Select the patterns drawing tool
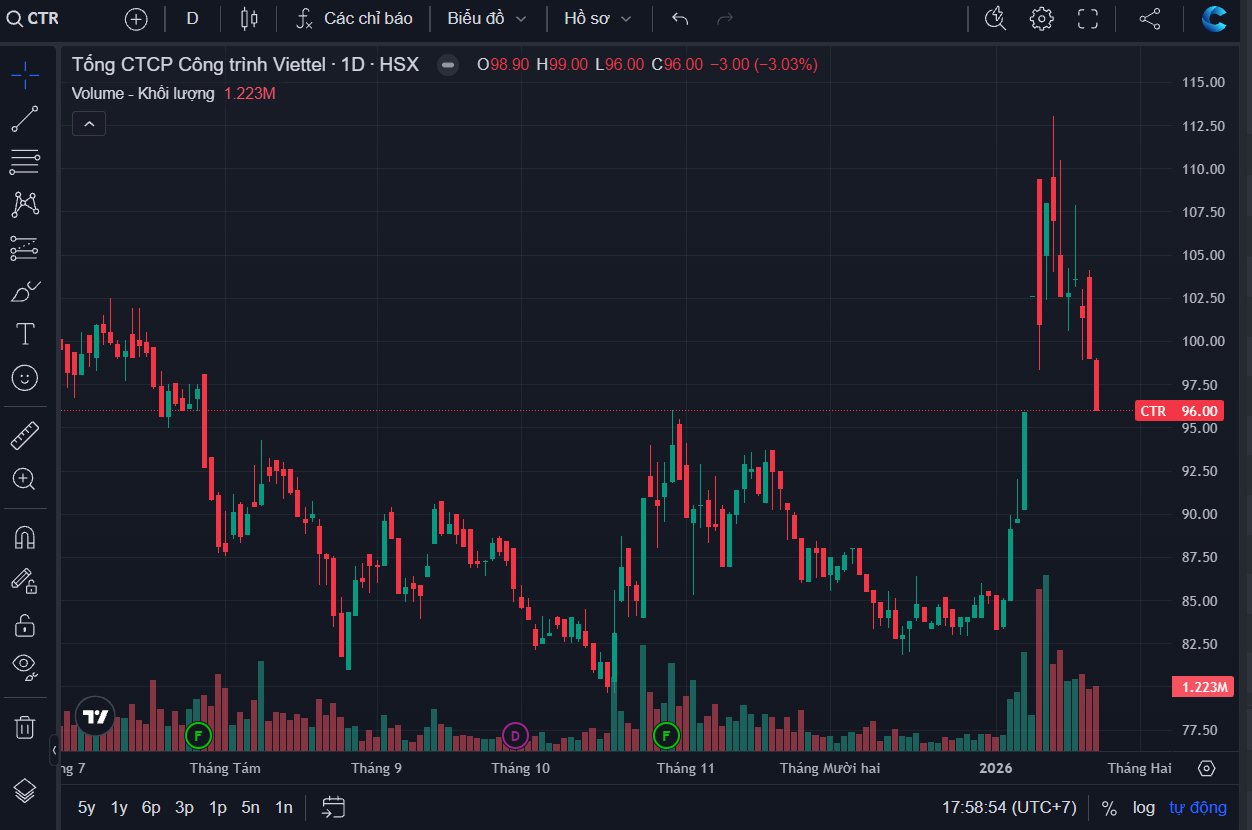The width and height of the screenshot is (1252, 830). point(25,205)
